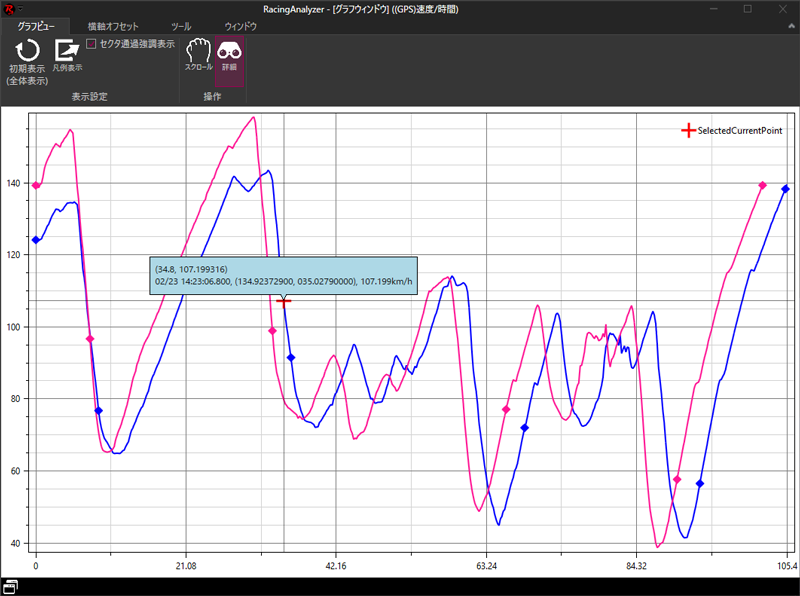Click the SelectedCurrentPoint legend label

click(739, 131)
